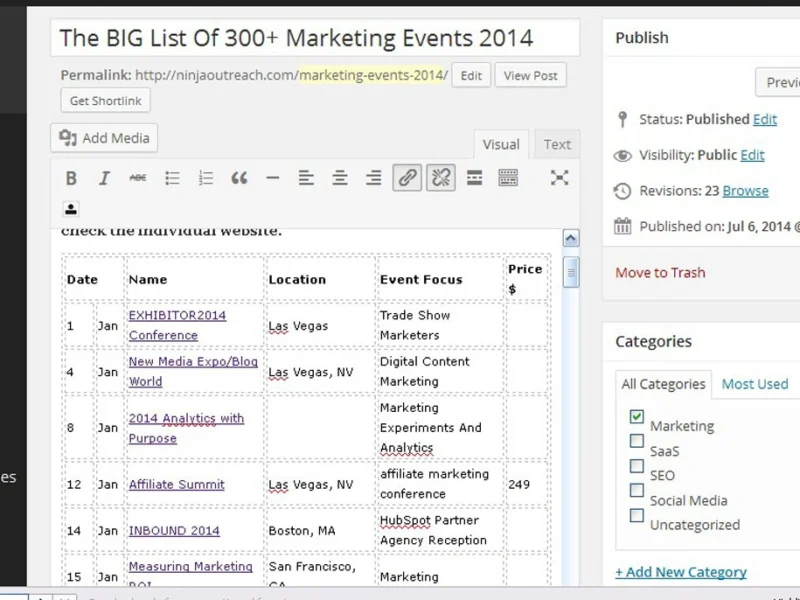Check the Uncategorized category
800x600 pixels.
click(x=637, y=515)
